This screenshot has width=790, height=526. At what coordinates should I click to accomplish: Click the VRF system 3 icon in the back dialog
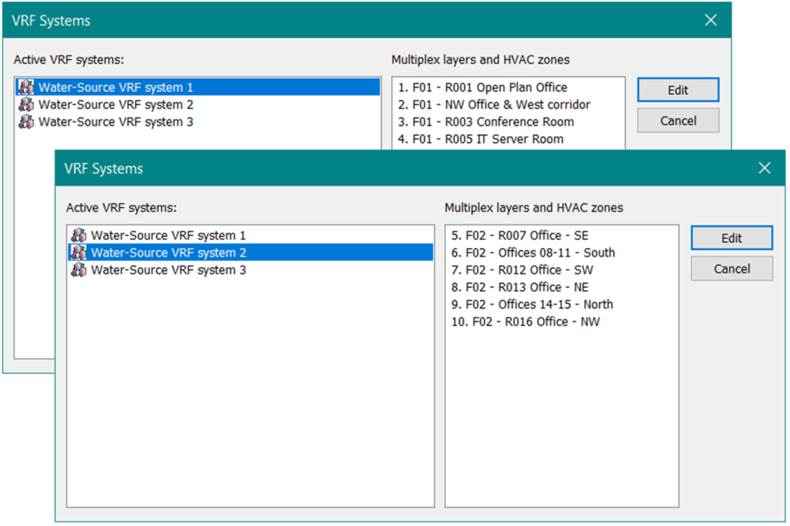[26, 122]
